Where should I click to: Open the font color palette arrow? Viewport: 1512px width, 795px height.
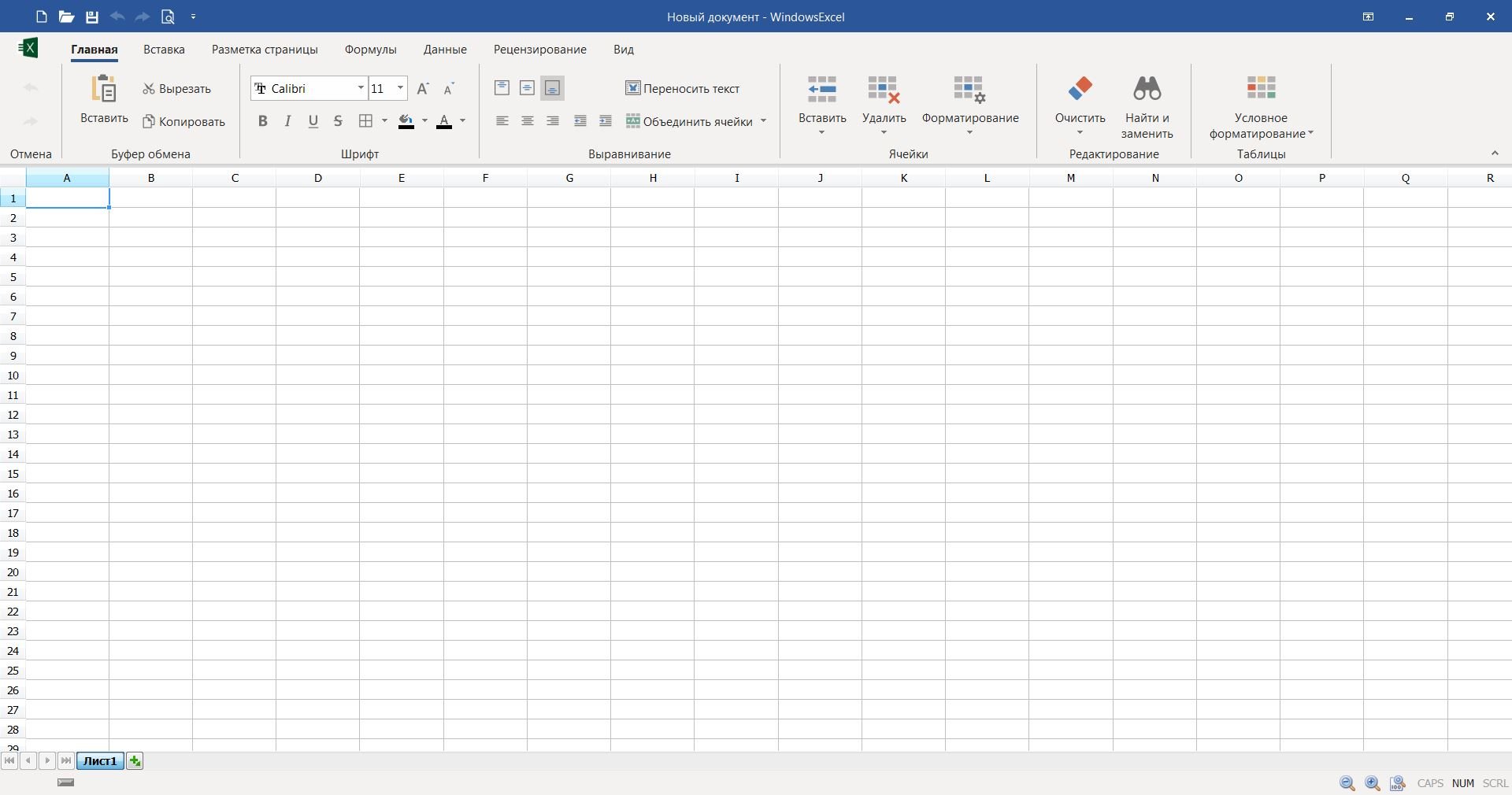click(x=462, y=121)
